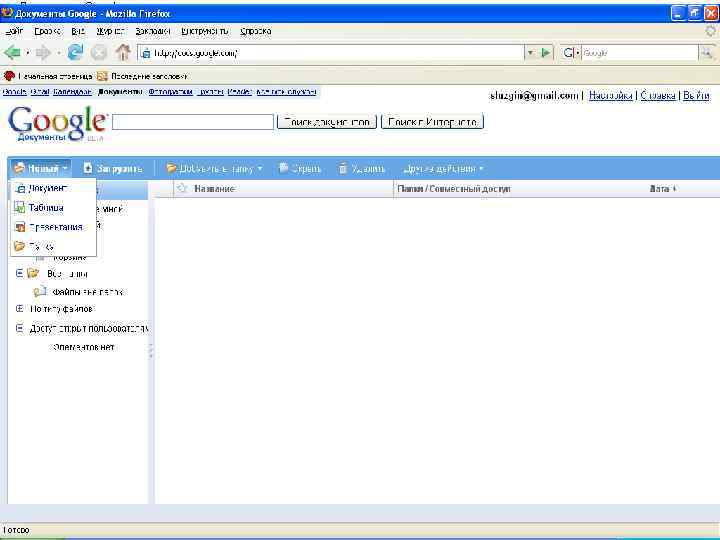Viewport: 720px width, 540px height.
Task: Click the Поиск в Интернете button
Action: click(x=432, y=122)
